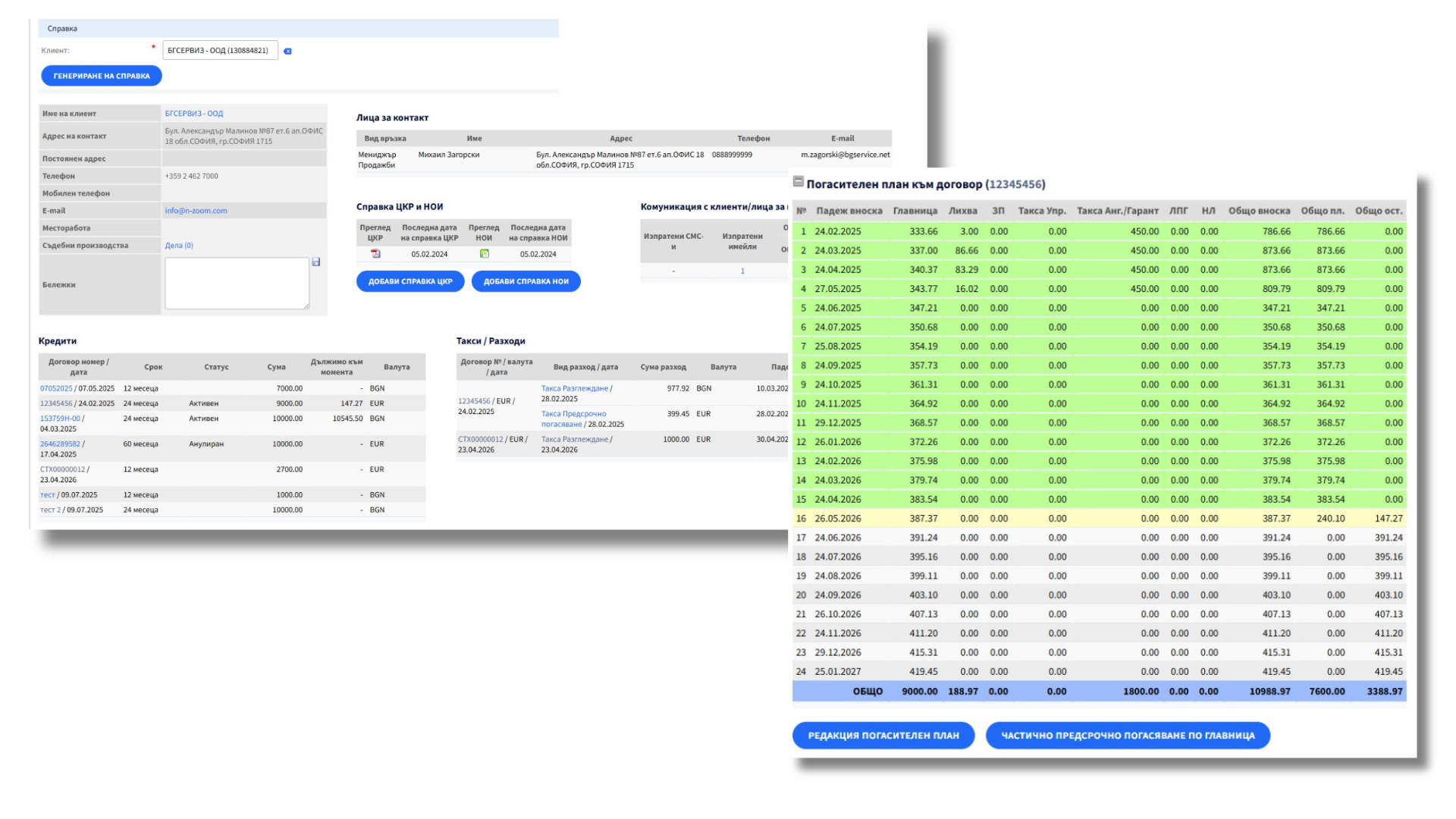Click the Генериране на справка button
The height and width of the screenshot is (819, 1456).
[102, 76]
